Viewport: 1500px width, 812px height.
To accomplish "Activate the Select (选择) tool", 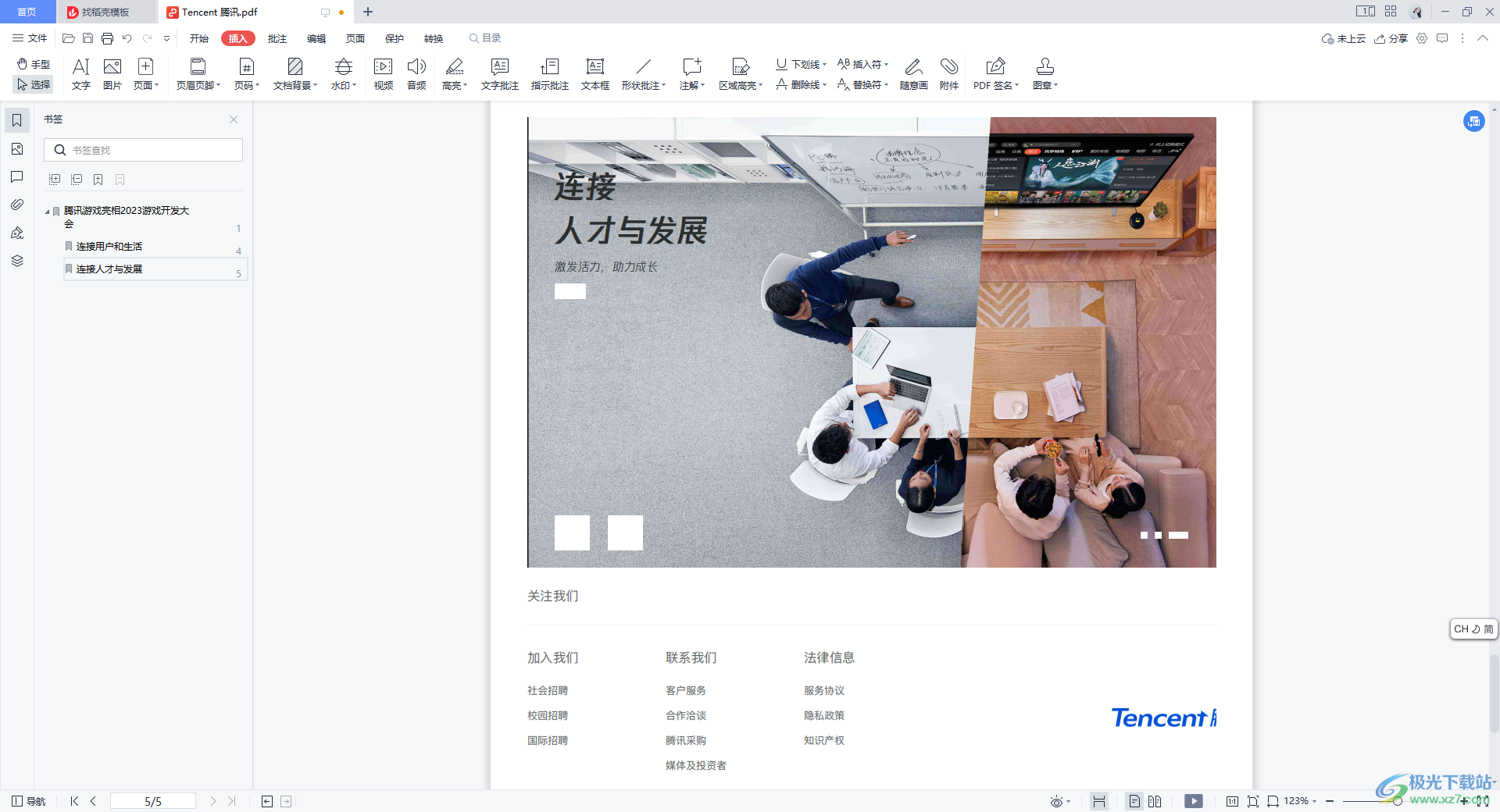I will tap(34, 84).
